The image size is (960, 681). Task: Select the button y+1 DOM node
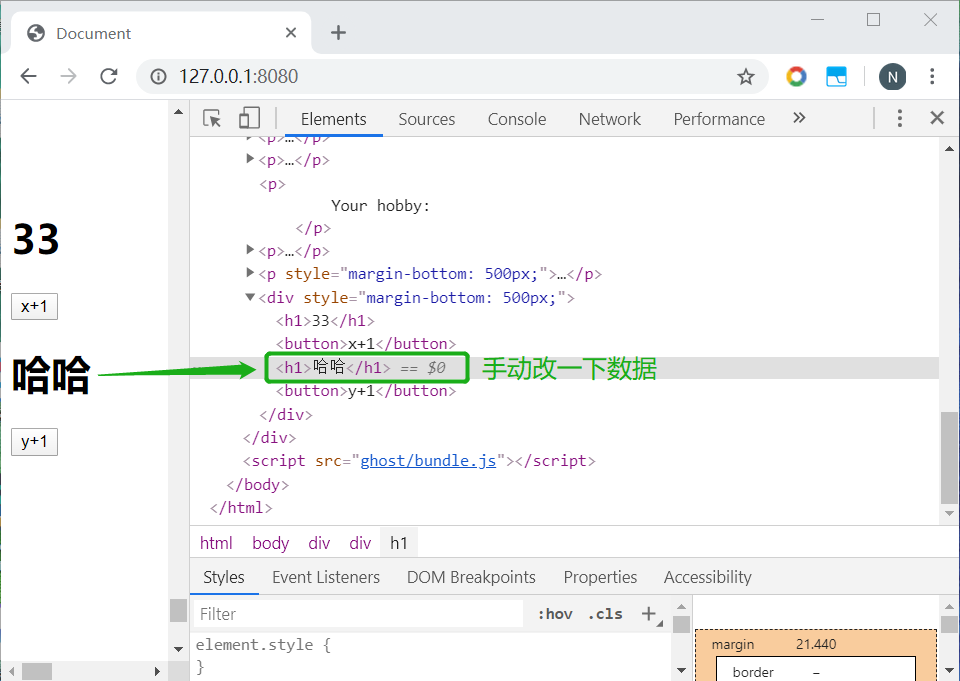click(x=366, y=391)
